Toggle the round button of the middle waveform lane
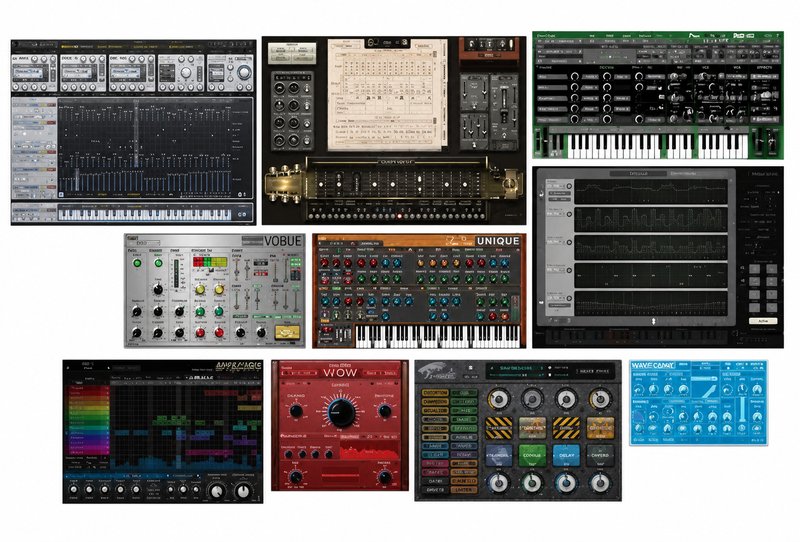 click(x=569, y=242)
